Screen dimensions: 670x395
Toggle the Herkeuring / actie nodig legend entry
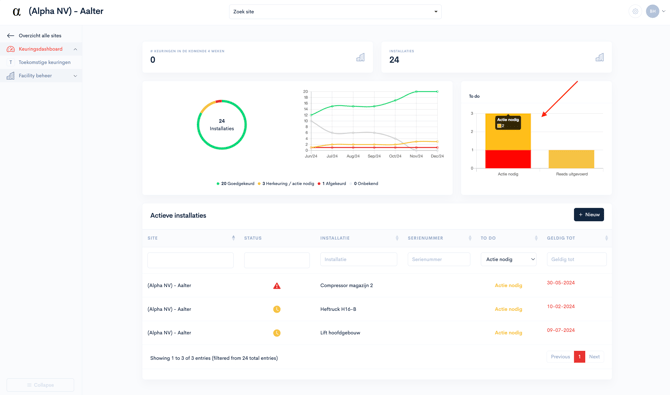286,184
